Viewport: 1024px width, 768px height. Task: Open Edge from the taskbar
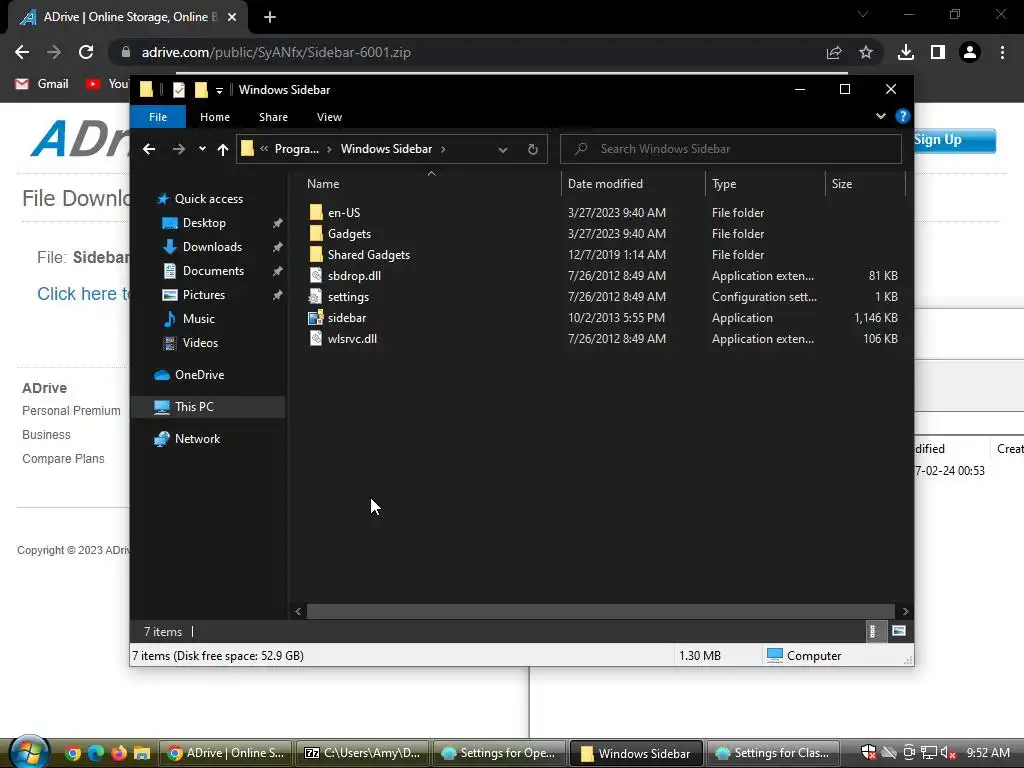pyautogui.click(x=96, y=753)
